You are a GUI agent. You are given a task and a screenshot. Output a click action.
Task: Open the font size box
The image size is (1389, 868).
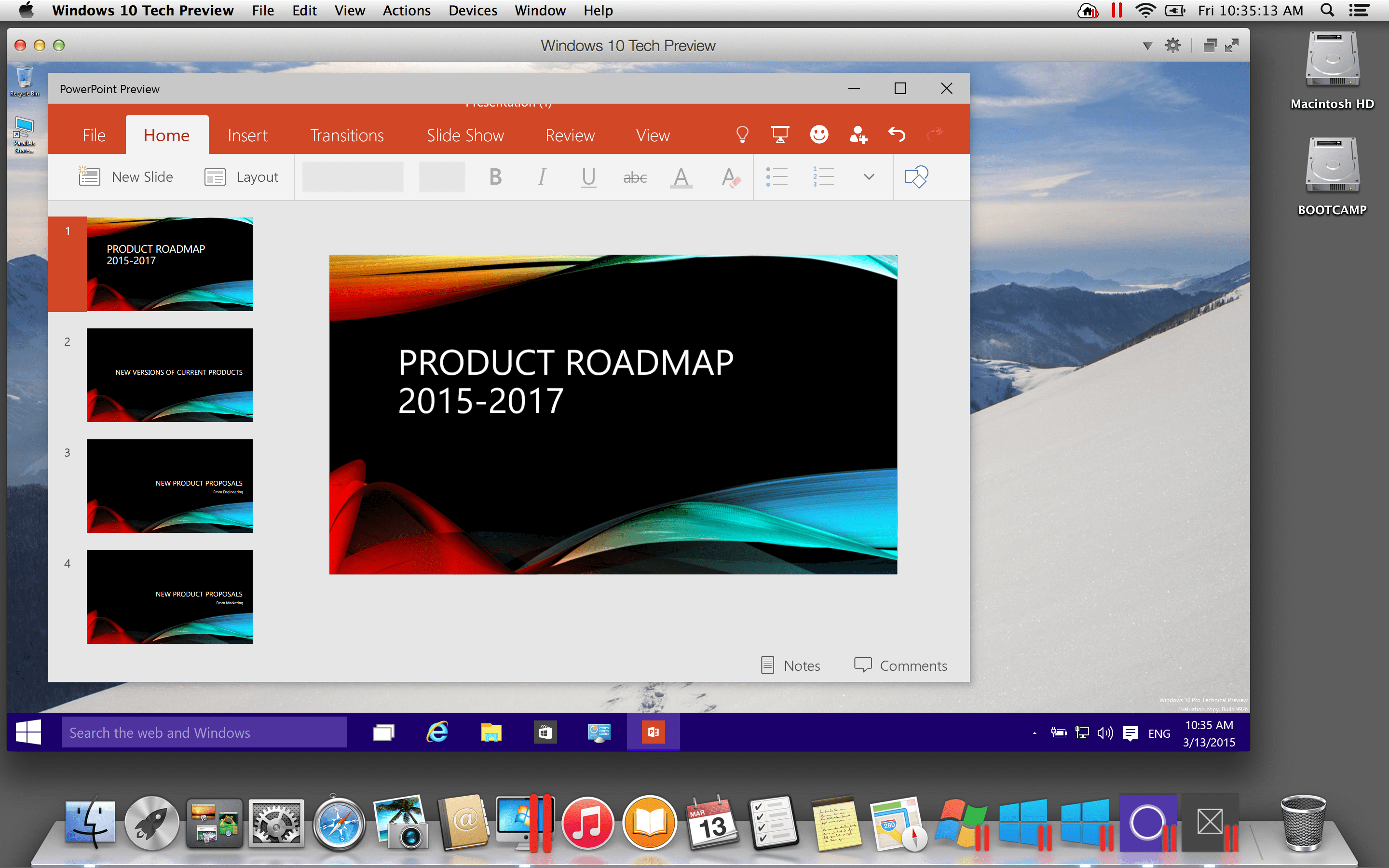click(441, 177)
